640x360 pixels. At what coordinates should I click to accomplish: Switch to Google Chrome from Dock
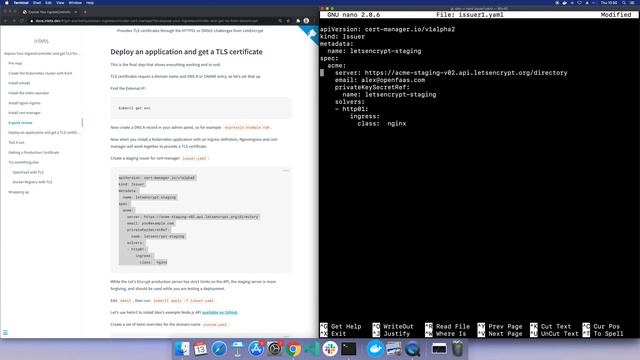pyautogui.click(x=293, y=349)
